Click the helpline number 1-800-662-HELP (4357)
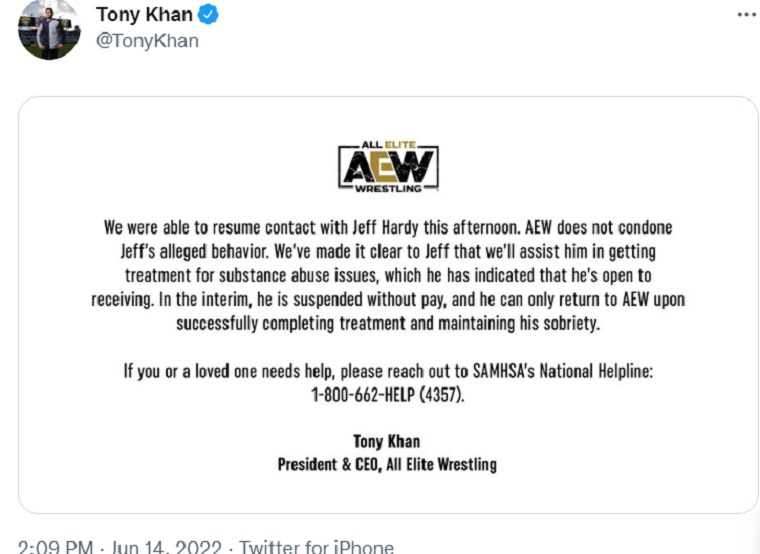This screenshot has width=760, height=554. click(x=389, y=395)
